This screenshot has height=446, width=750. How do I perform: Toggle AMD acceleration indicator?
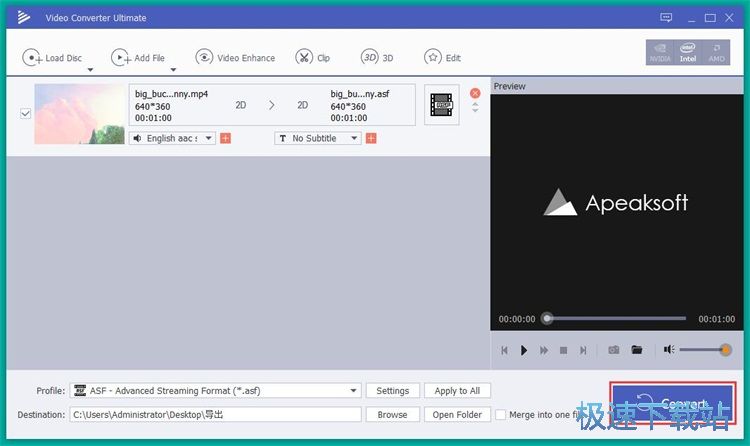click(716, 52)
